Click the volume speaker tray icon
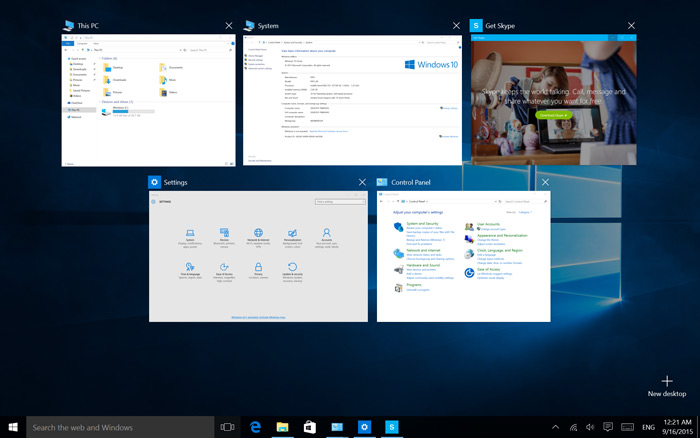This screenshot has width=700, height=438. point(592,427)
